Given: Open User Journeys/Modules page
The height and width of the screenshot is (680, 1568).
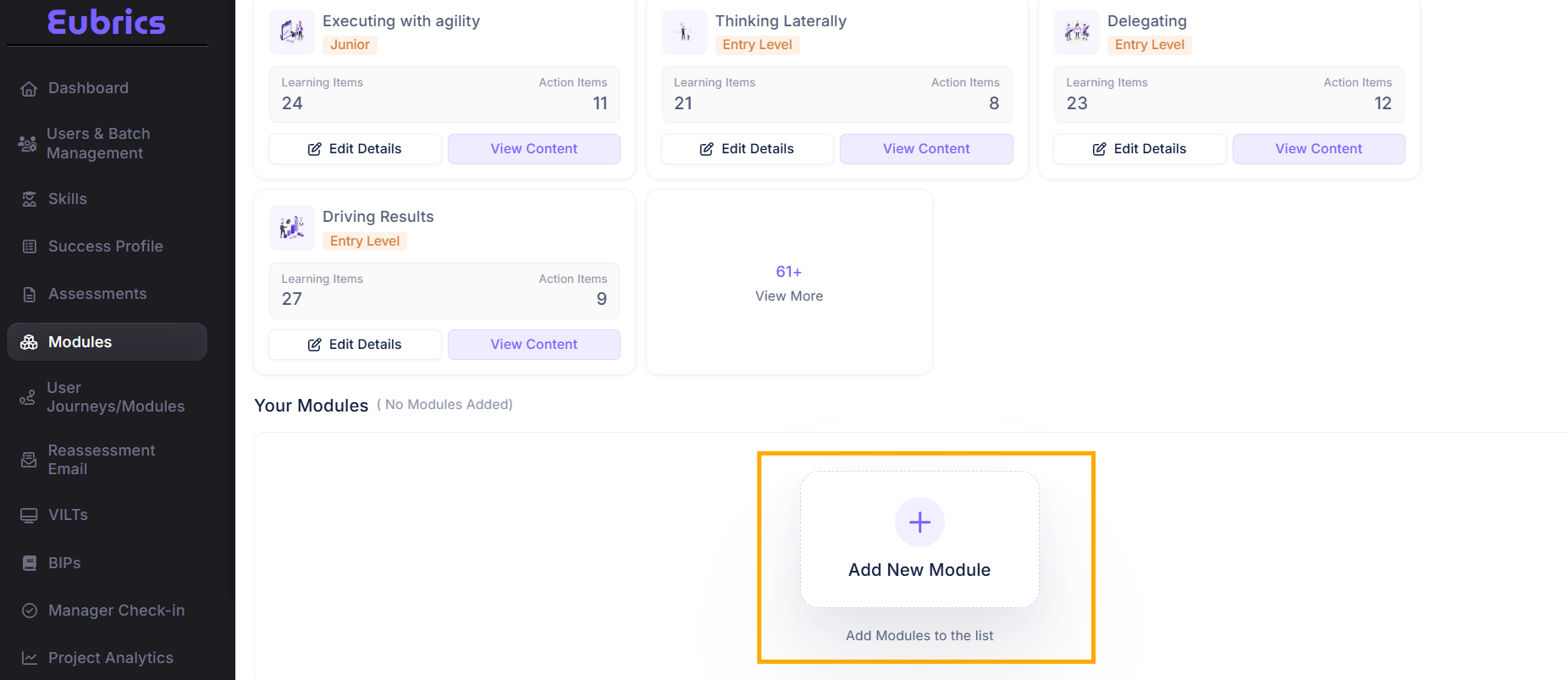Looking at the screenshot, I should pos(115,397).
